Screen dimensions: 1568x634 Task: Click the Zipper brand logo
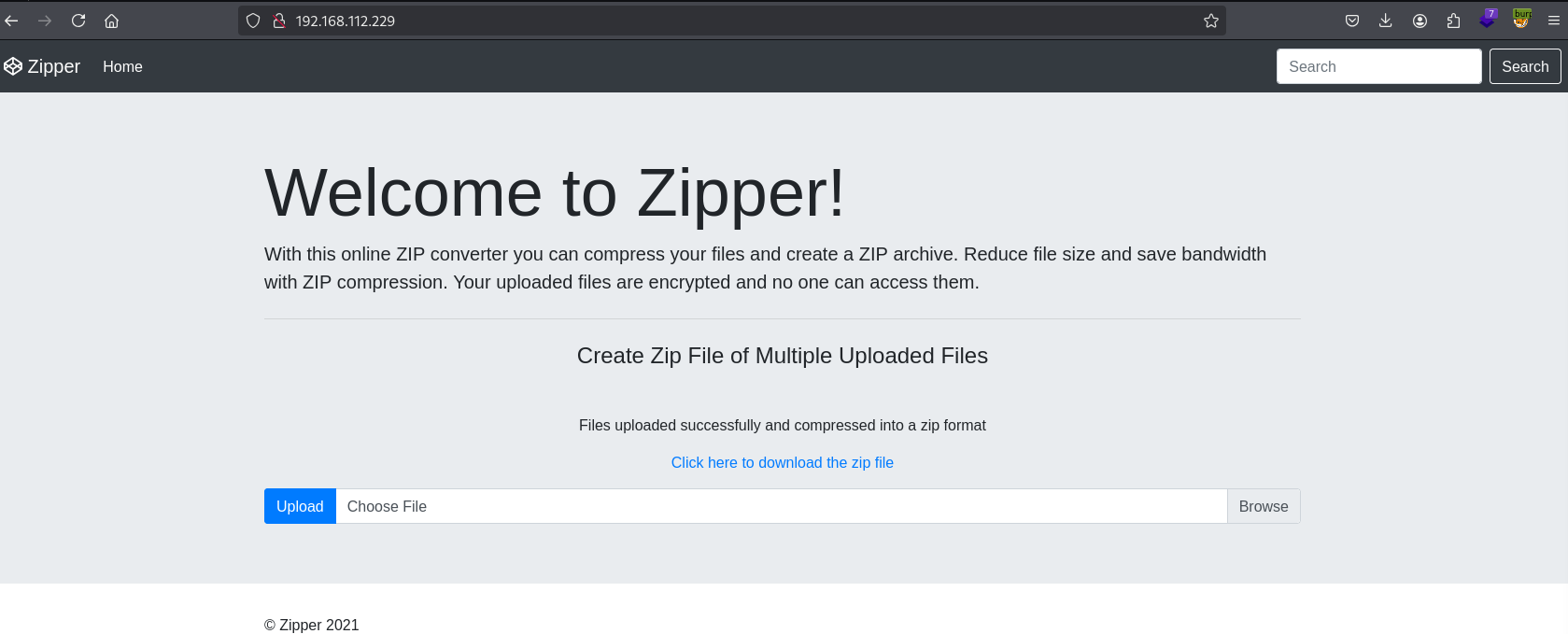(x=42, y=66)
